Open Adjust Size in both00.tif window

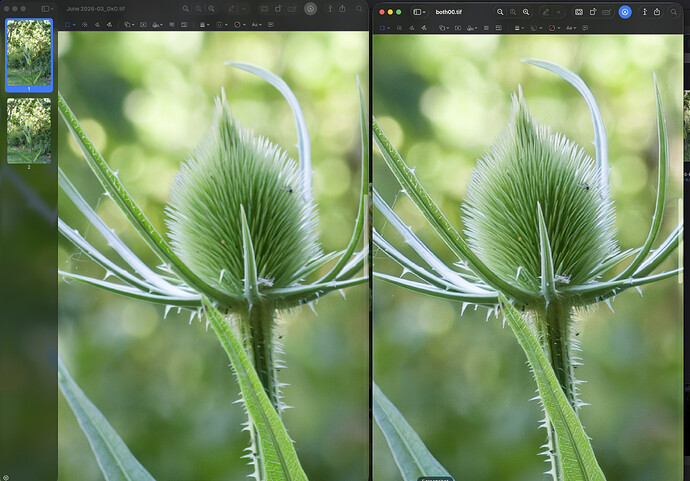point(499,28)
